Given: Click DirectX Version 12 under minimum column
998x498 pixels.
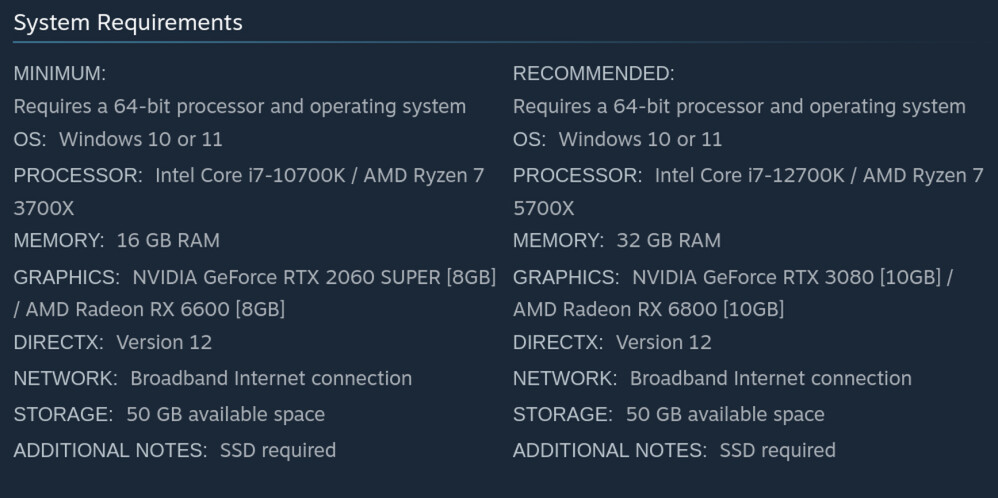Looking at the screenshot, I should tap(113, 342).
